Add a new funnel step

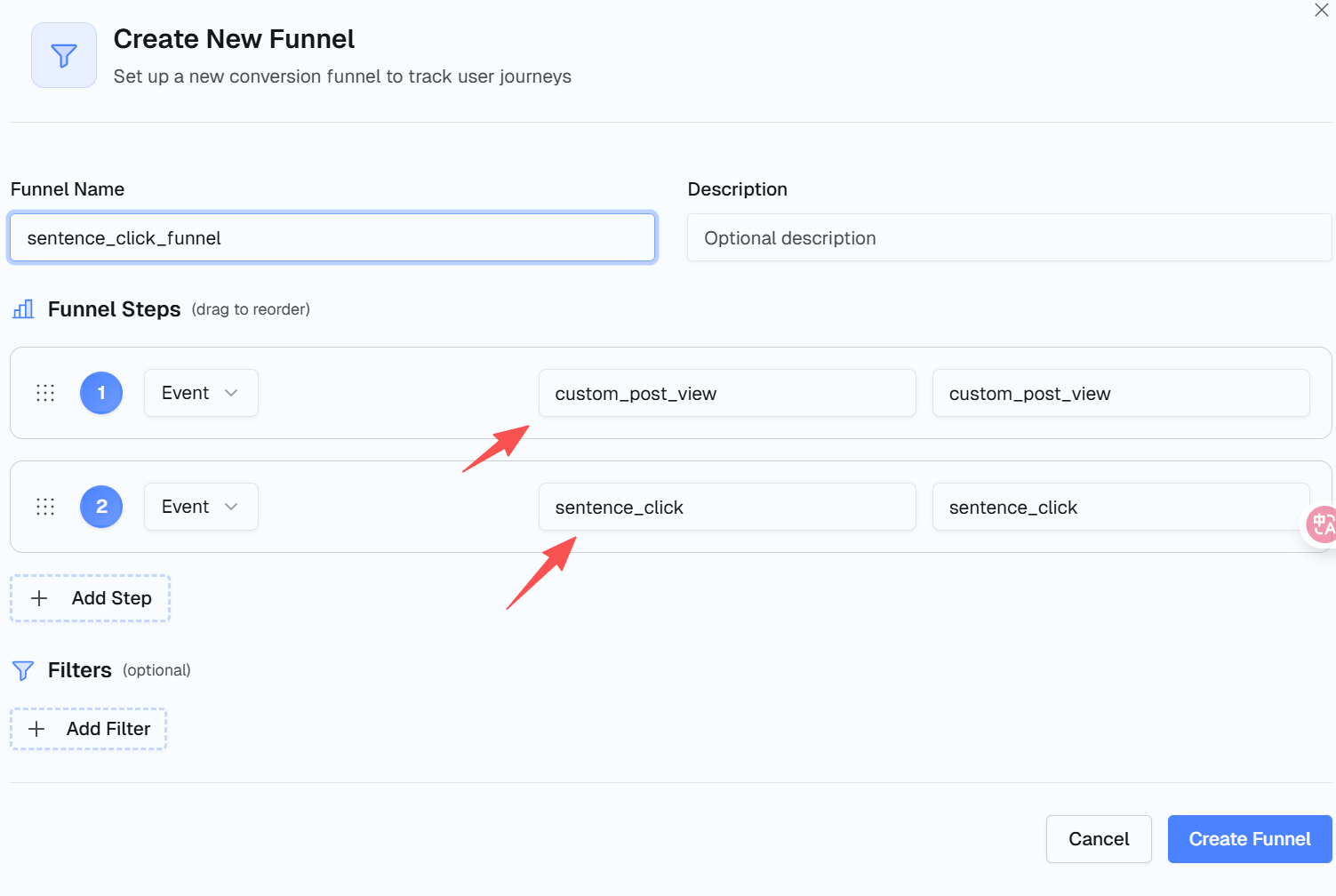(90, 598)
